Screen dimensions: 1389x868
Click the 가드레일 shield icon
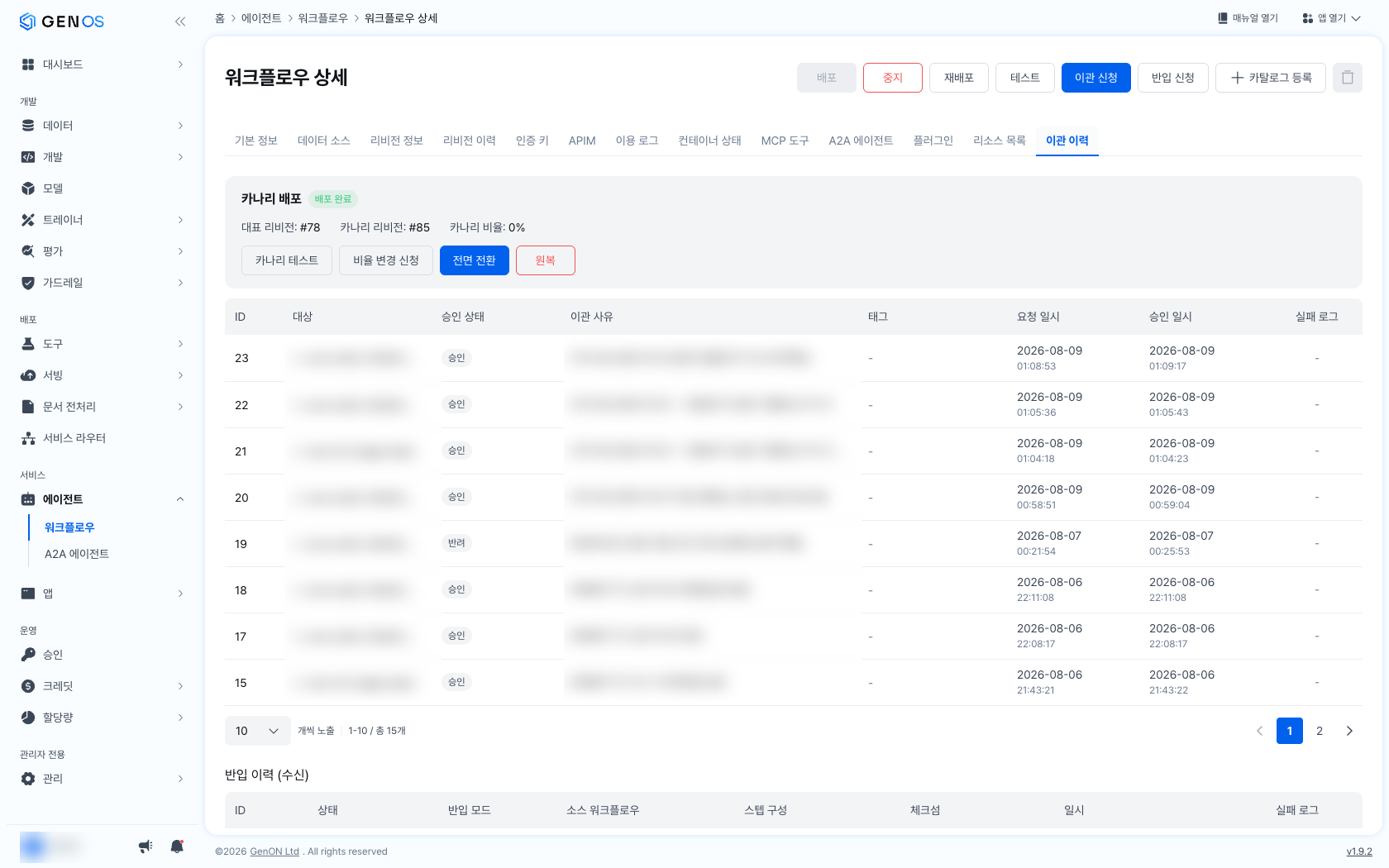[28, 283]
